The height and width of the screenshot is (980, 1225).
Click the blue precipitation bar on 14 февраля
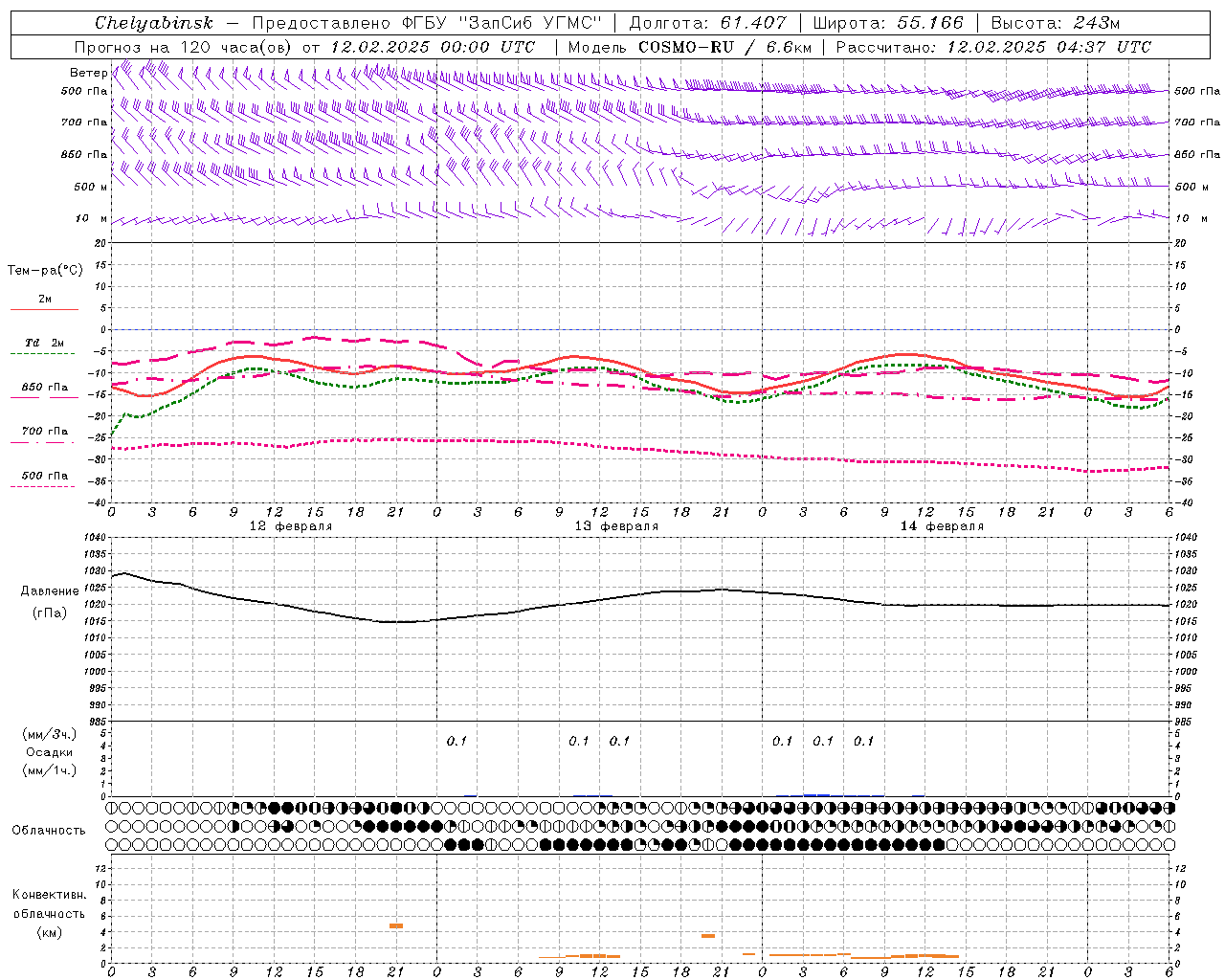pos(816,794)
